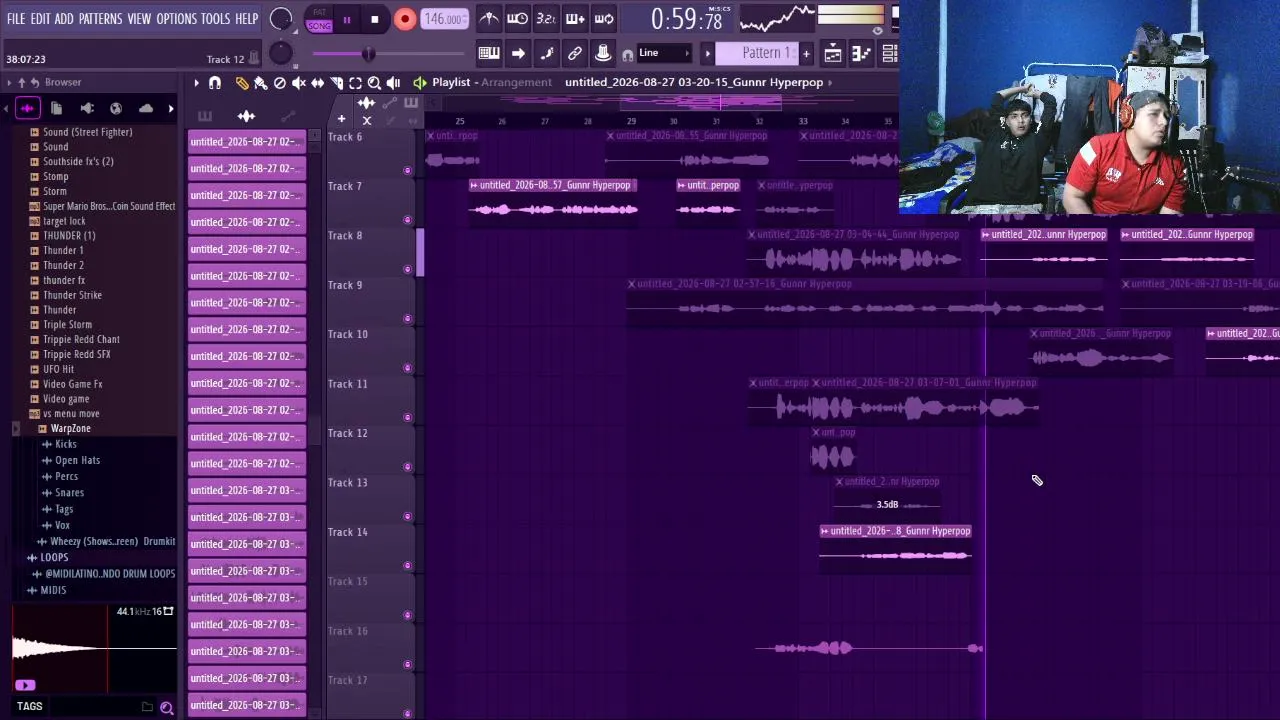The width and height of the screenshot is (1280, 720).
Task: Toggle wait for input before recording
Action: click(518, 19)
